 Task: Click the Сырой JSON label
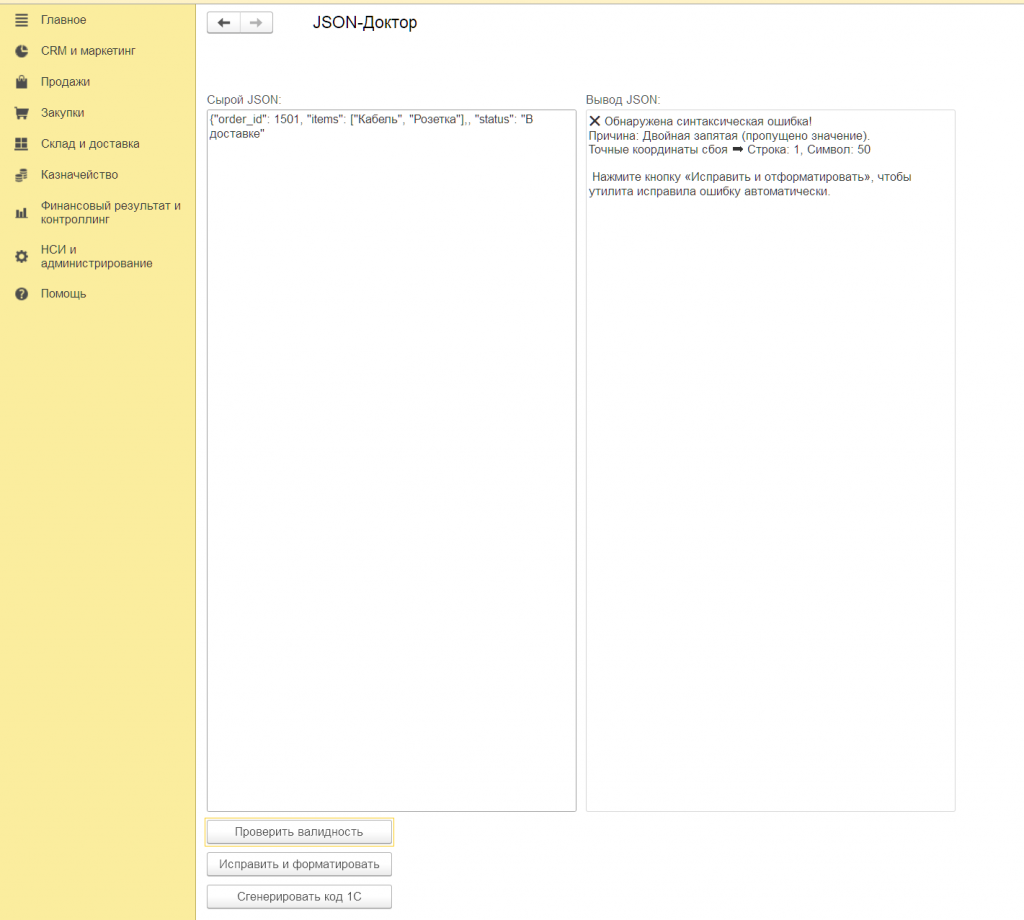coord(244,100)
